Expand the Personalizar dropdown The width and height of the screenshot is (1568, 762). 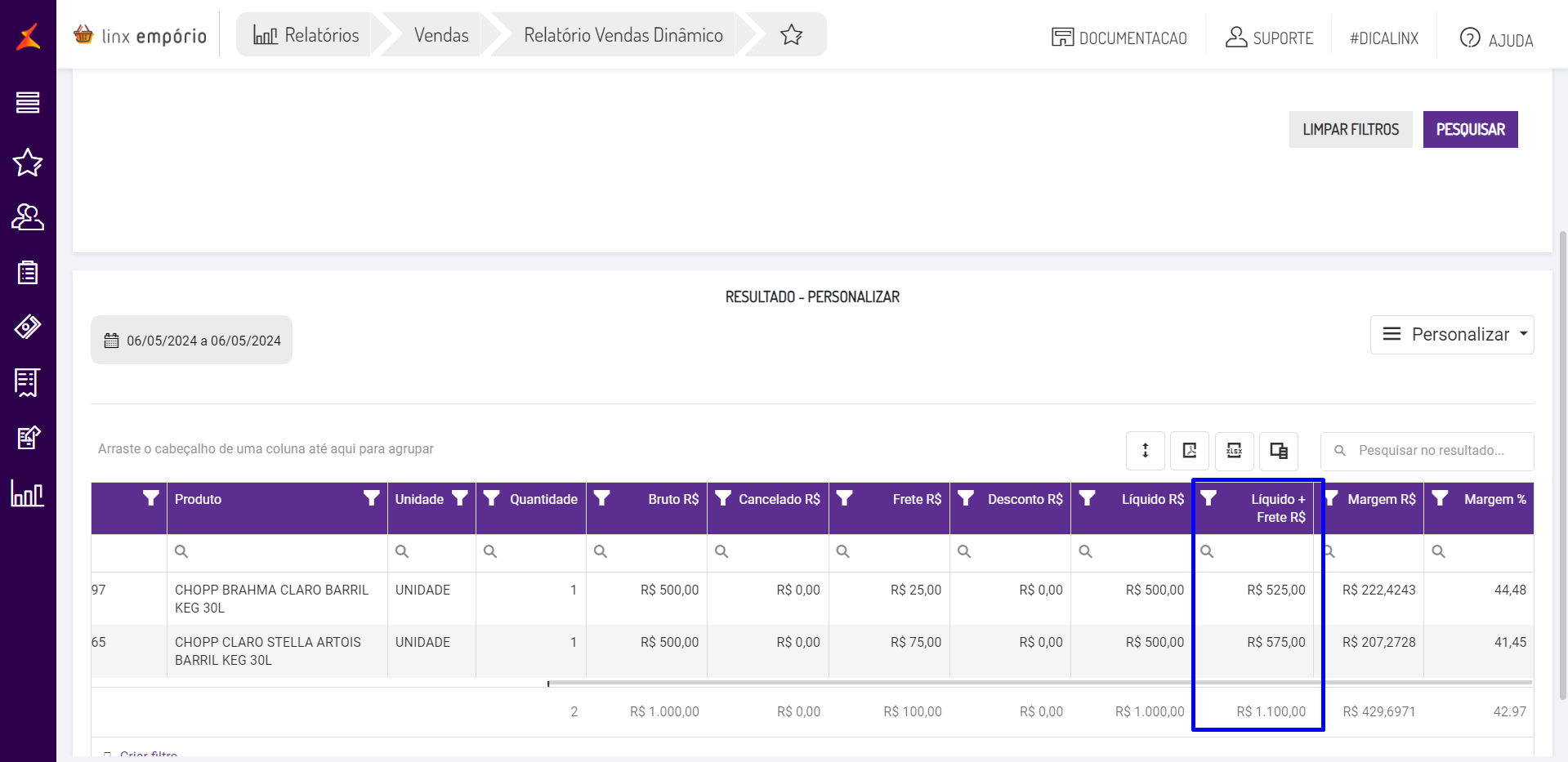1451,335
